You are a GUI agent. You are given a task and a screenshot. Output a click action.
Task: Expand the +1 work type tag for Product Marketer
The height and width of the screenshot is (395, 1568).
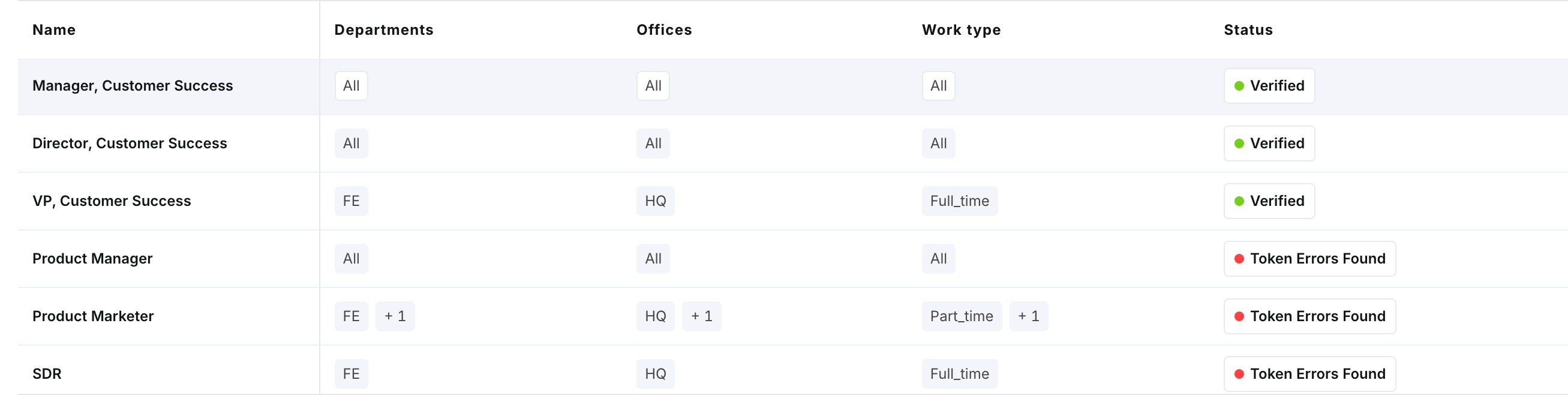point(1028,316)
